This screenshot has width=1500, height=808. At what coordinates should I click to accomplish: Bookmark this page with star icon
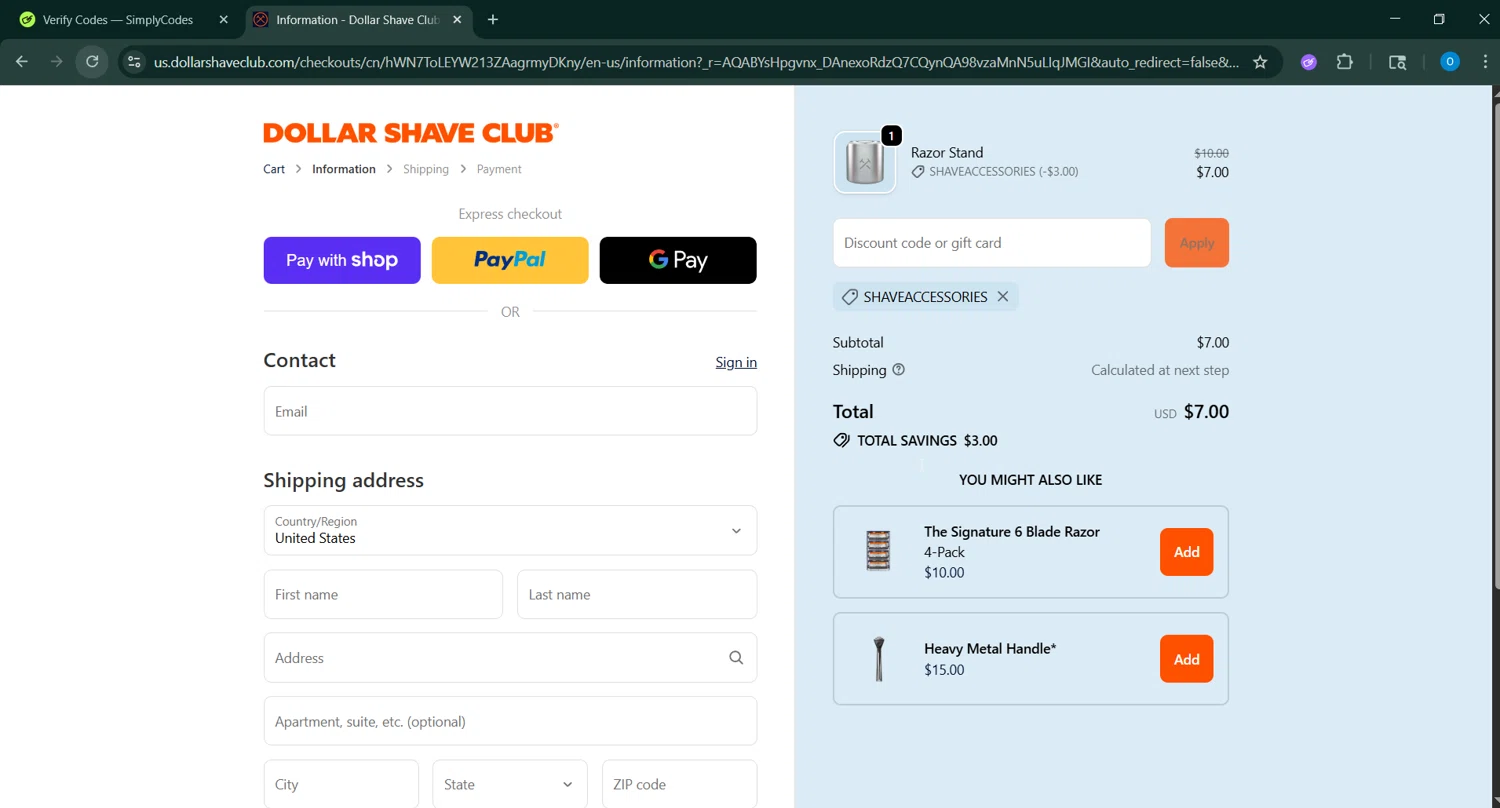(x=1260, y=62)
